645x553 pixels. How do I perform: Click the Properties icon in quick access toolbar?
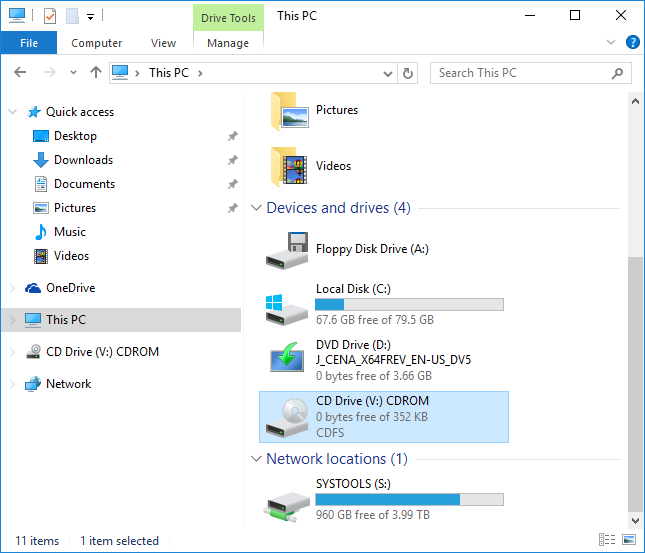point(50,16)
